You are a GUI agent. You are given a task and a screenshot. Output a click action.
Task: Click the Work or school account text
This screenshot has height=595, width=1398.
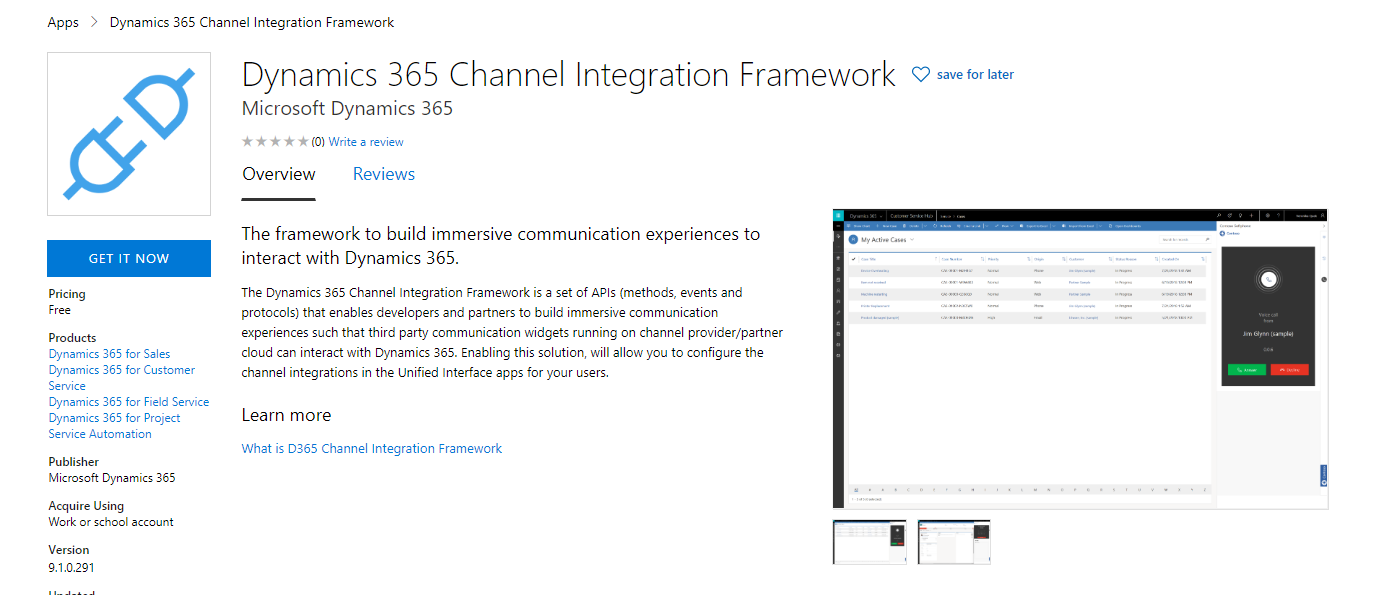111,522
